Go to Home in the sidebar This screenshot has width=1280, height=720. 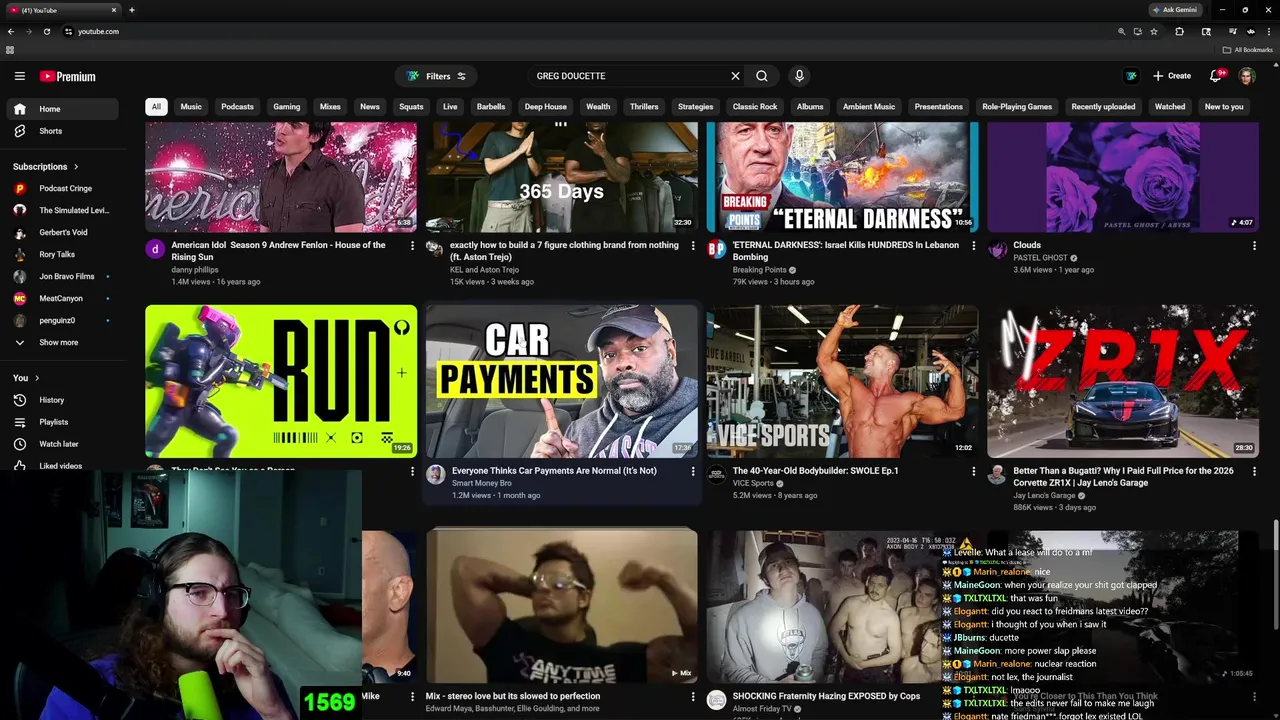[x=62, y=109]
